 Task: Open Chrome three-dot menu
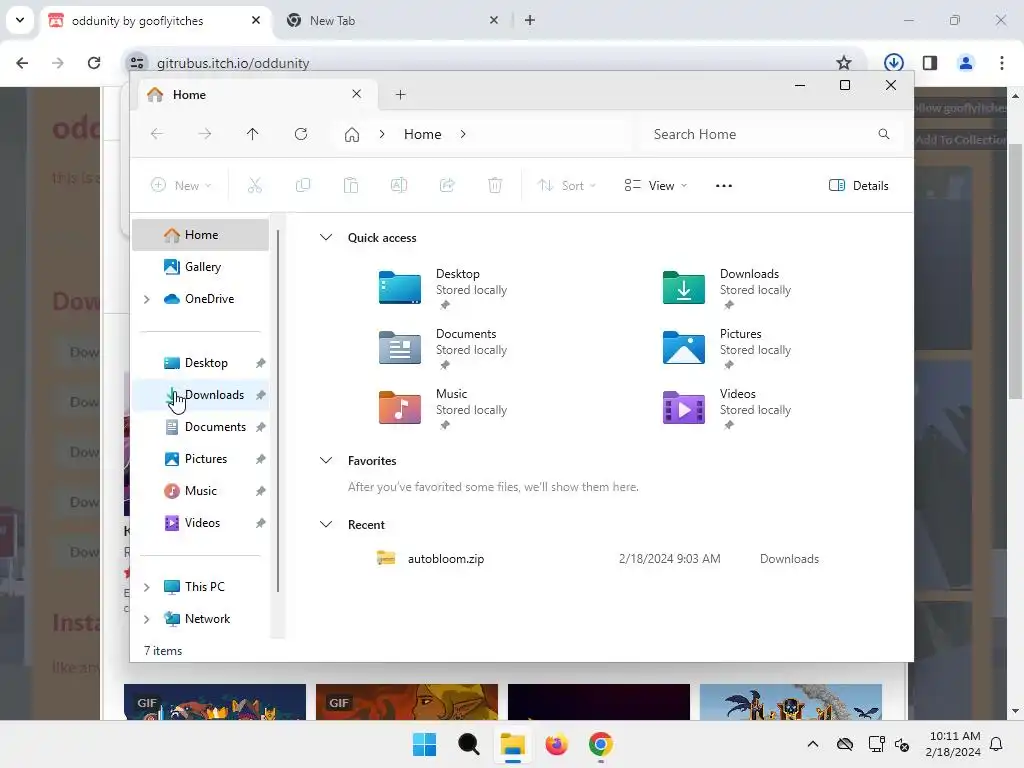point(1002,63)
